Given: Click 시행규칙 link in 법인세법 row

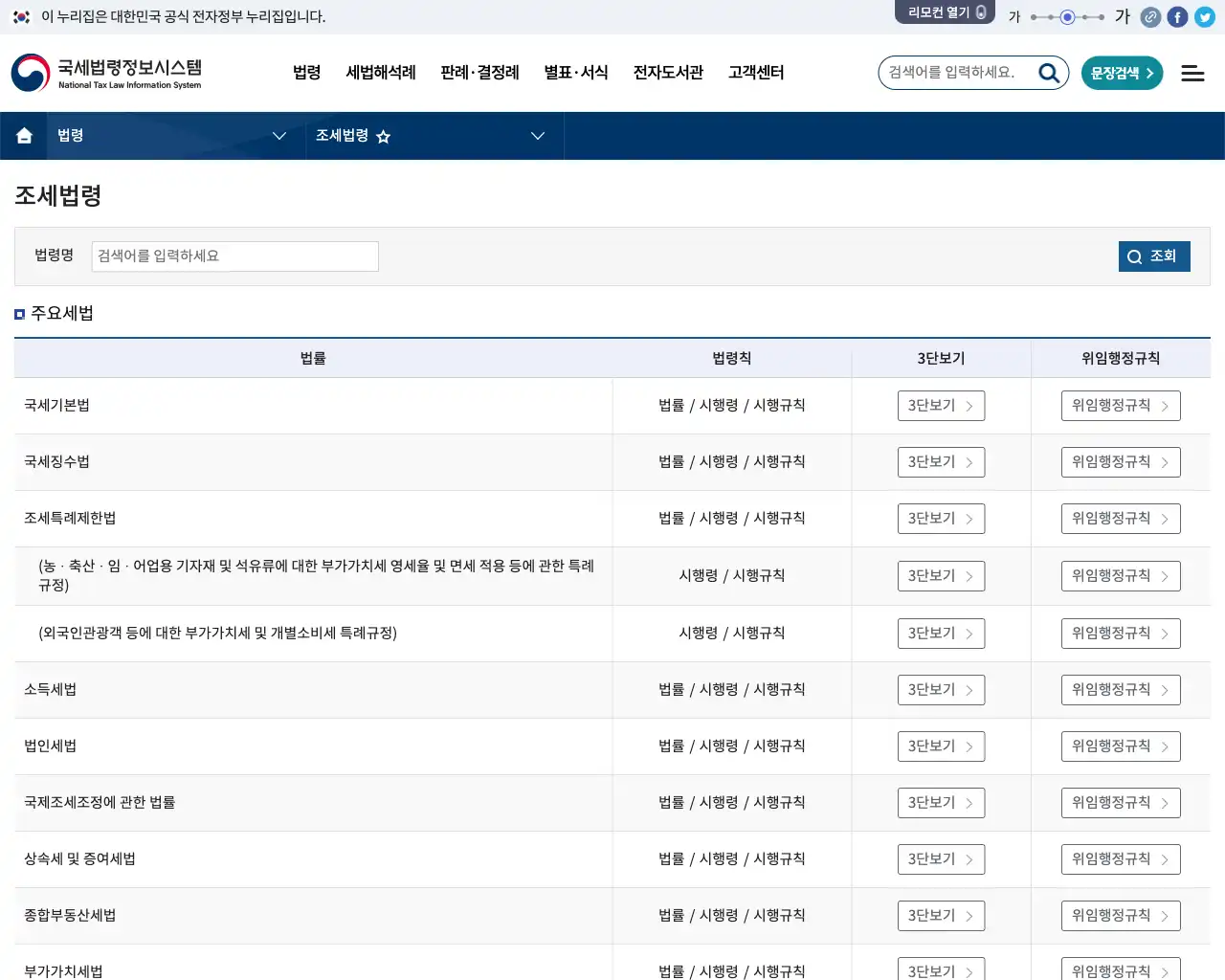Looking at the screenshot, I should [779, 746].
